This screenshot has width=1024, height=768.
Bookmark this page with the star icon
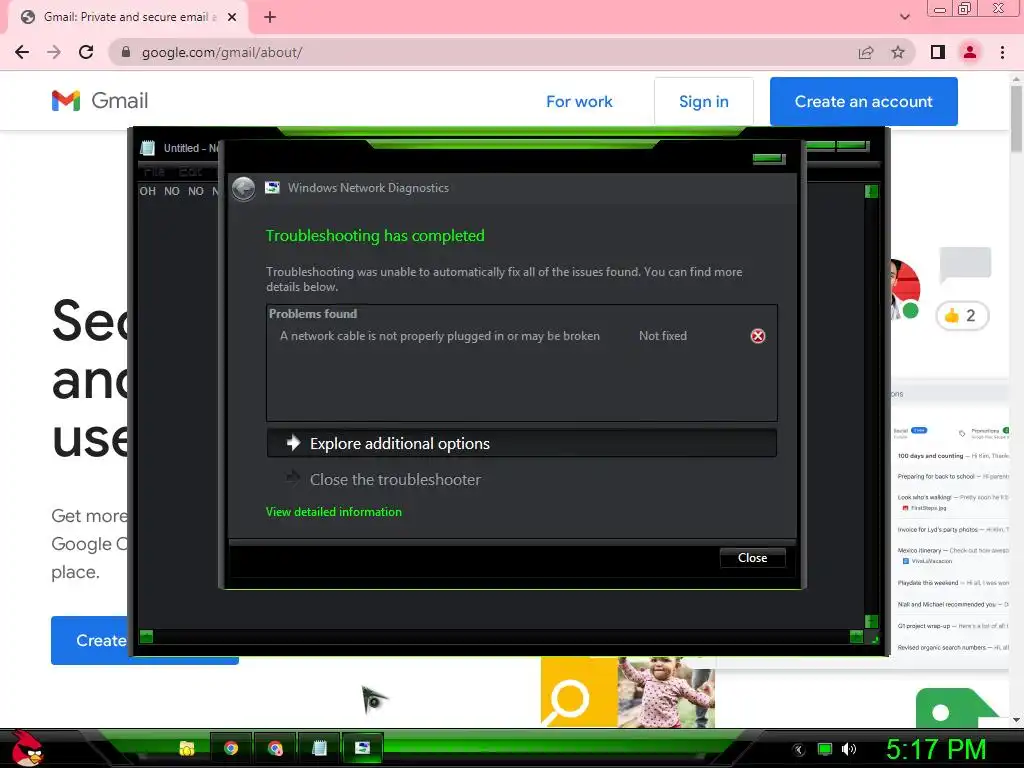(898, 52)
